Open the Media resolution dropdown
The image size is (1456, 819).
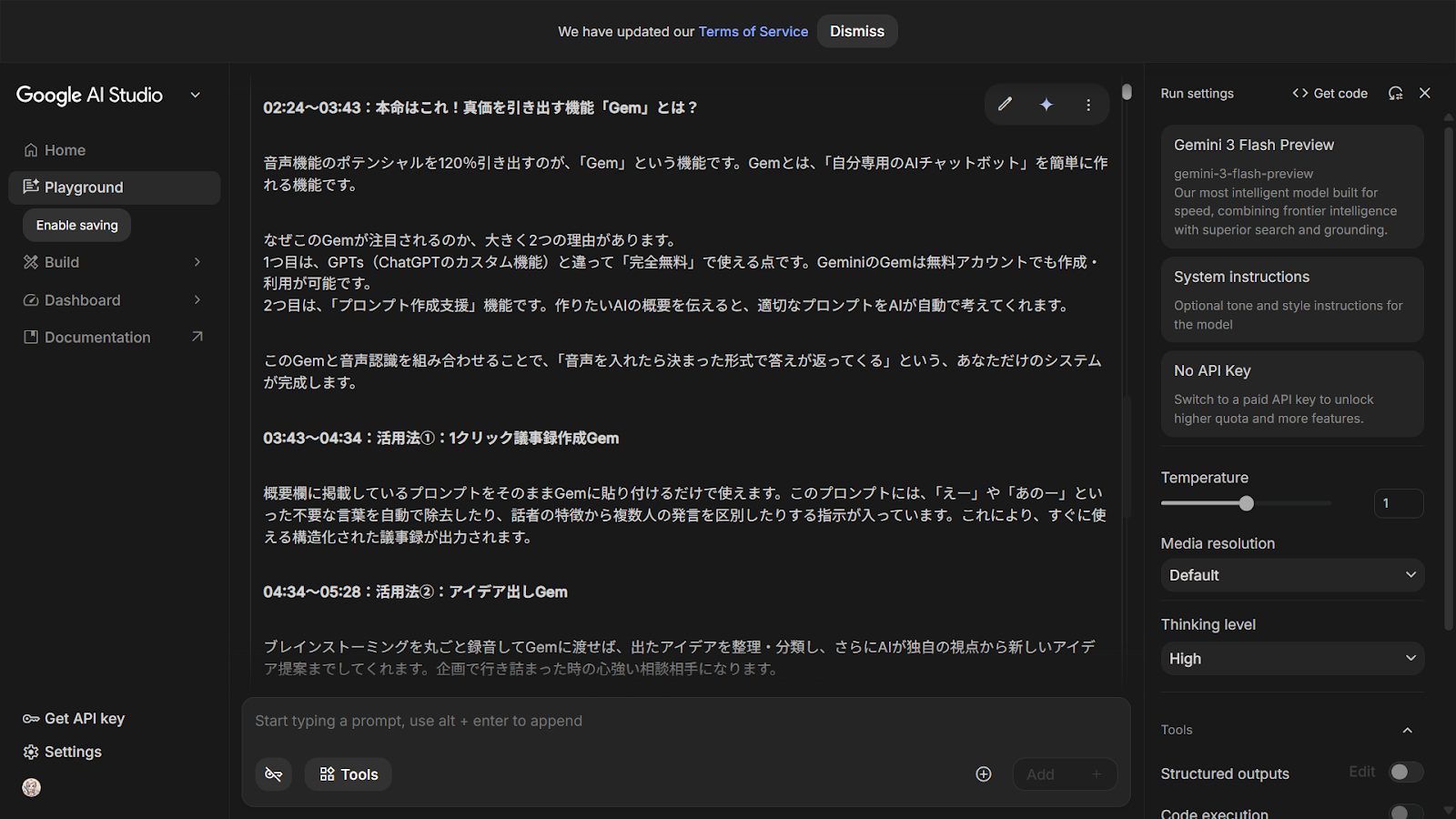pos(1292,575)
